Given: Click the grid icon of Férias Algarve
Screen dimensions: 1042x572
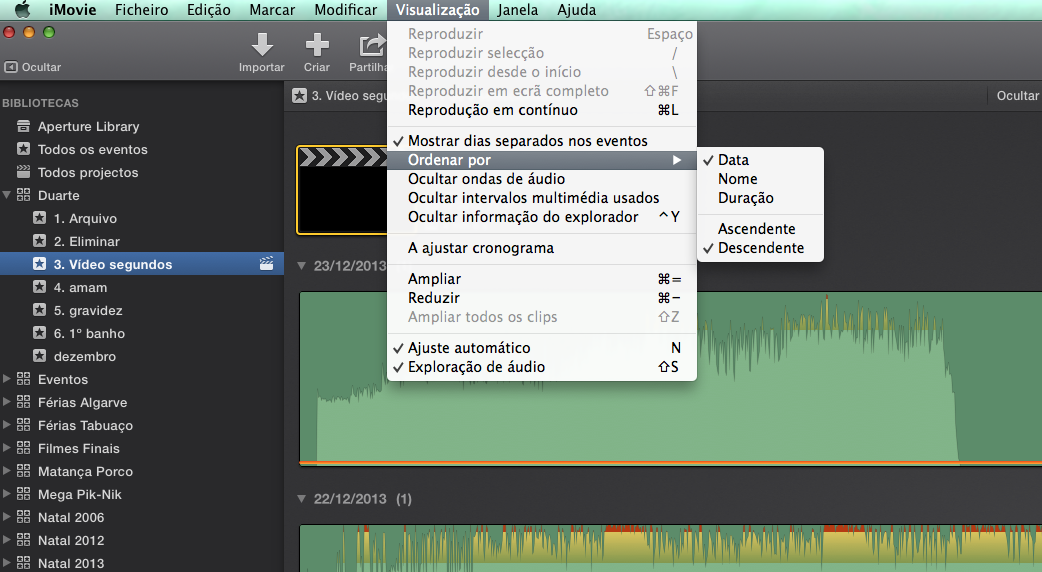Looking at the screenshot, I should tap(23, 402).
